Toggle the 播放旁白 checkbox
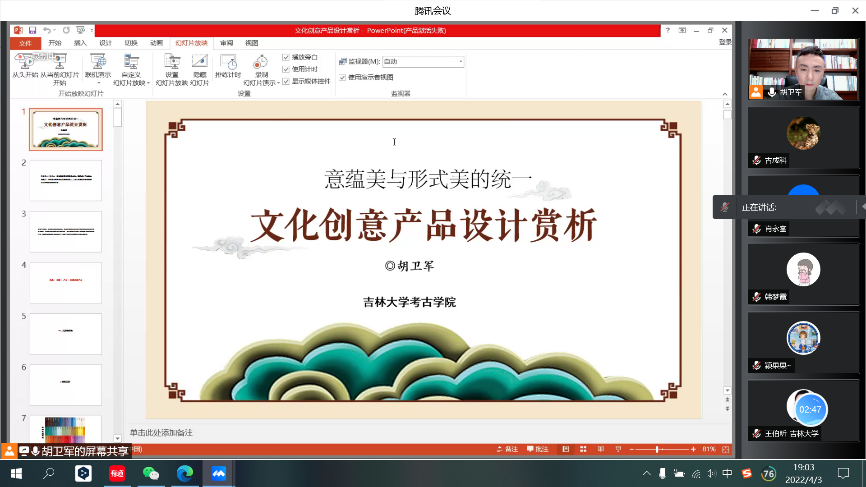The height and width of the screenshot is (487, 866). [286, 57]
